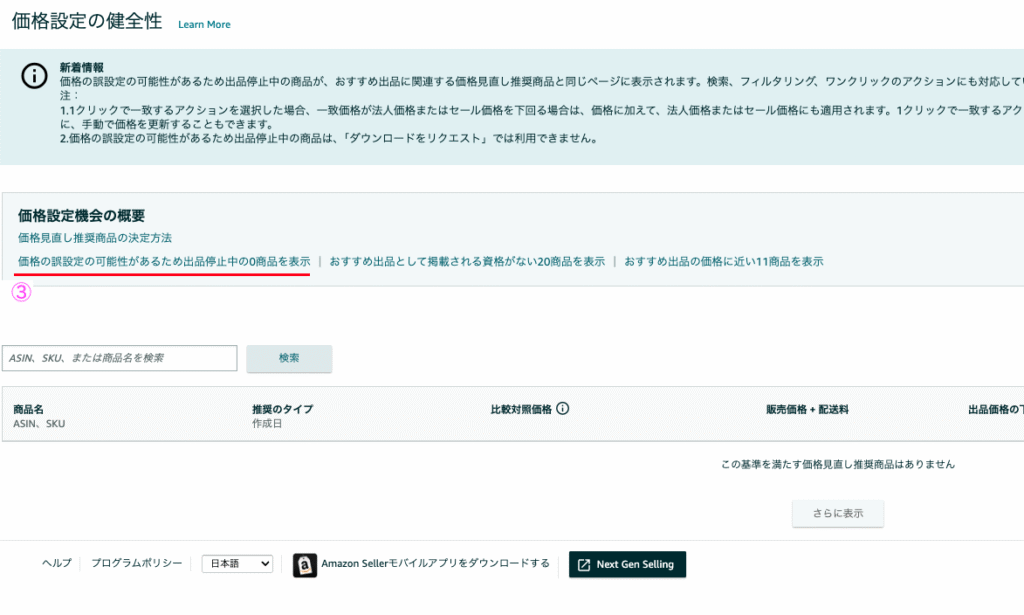The width and height of the screenshot is (1024, 615).
Task: Click the Amazon Seller mobile app download link
Action: (435, 564)
